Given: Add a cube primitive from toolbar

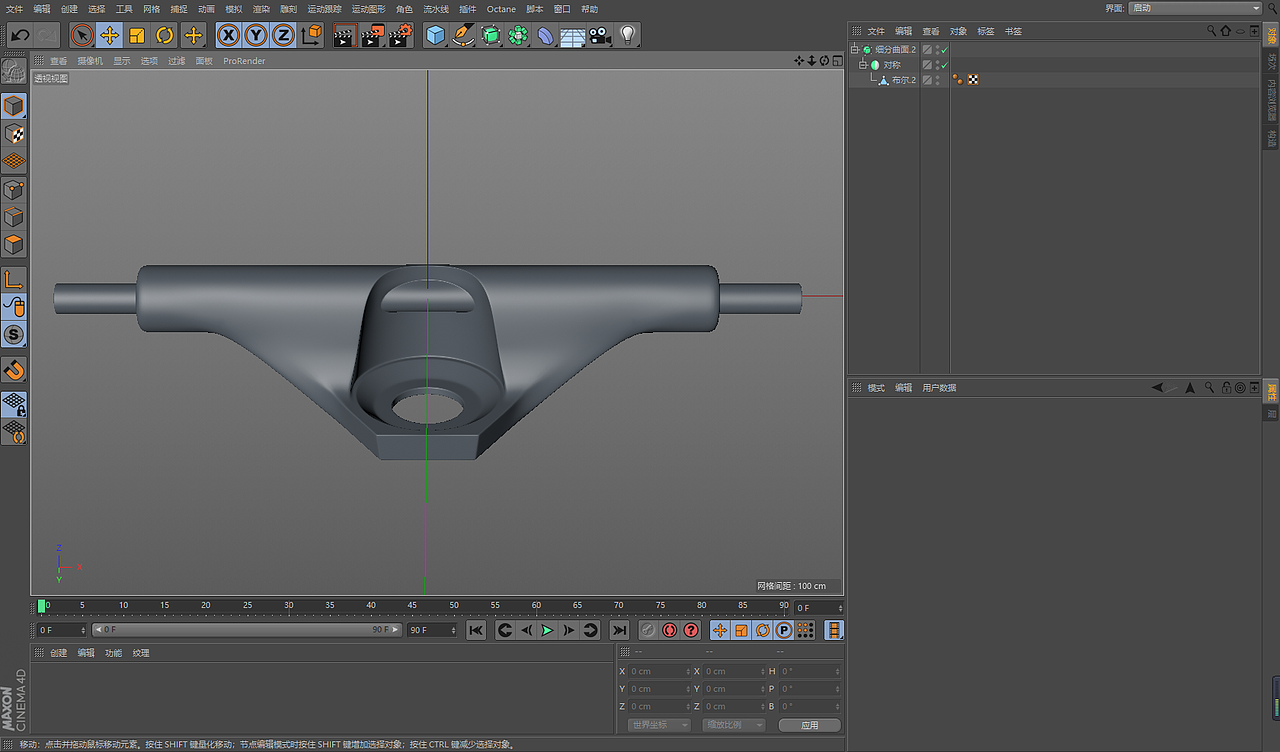Looking at the screenshot, I should click(435, 36).
